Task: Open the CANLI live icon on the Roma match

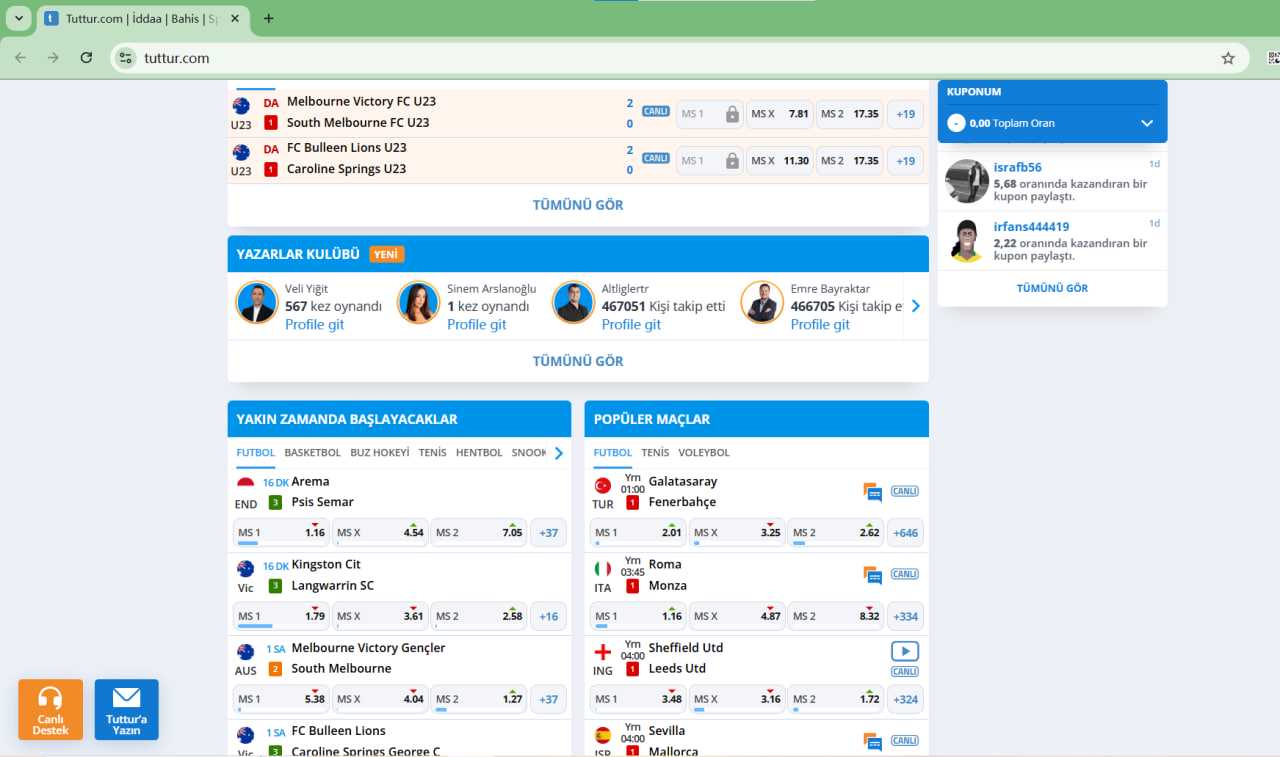Action: point(905,574)
